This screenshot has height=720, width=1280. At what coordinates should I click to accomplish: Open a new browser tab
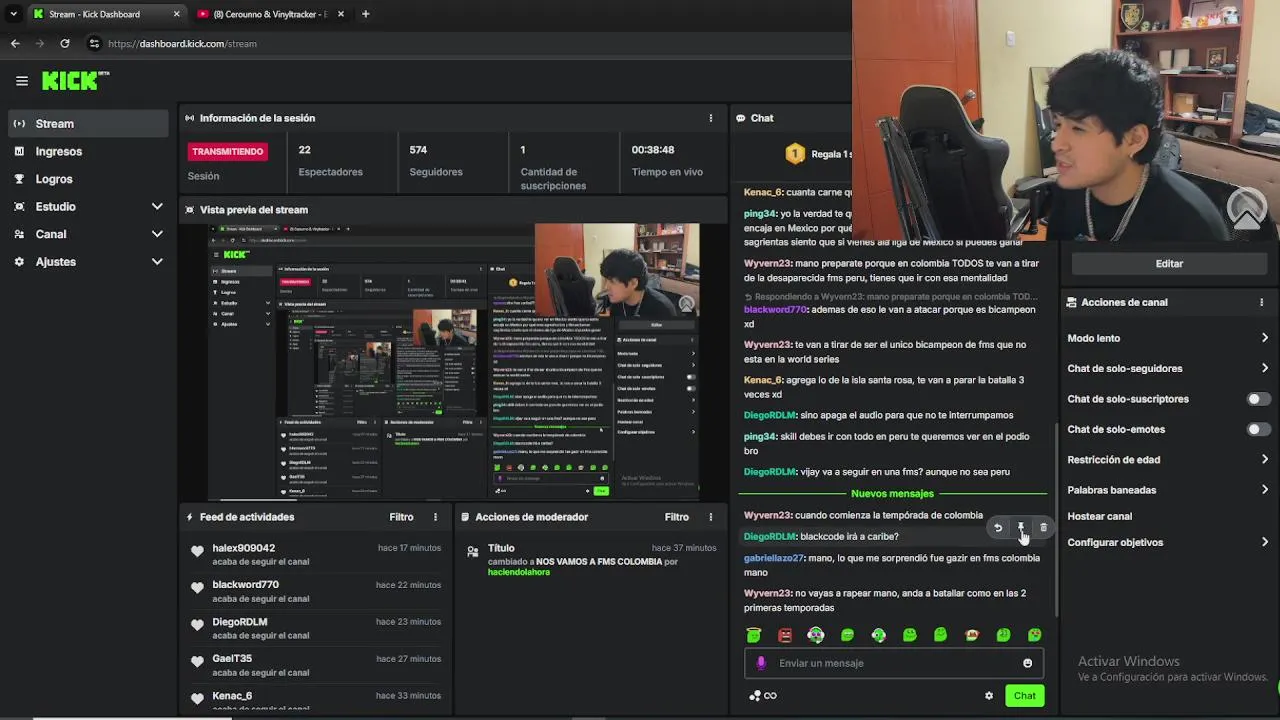click(365, 14)
